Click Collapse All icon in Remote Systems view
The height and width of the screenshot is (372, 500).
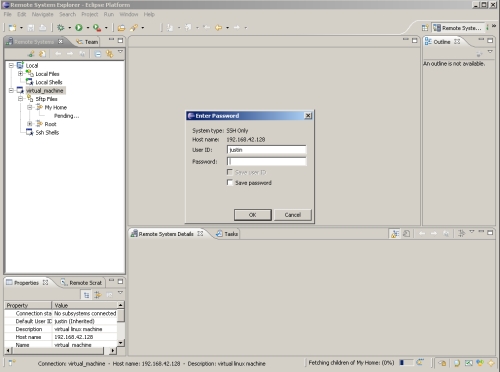(x=98, y=54)
